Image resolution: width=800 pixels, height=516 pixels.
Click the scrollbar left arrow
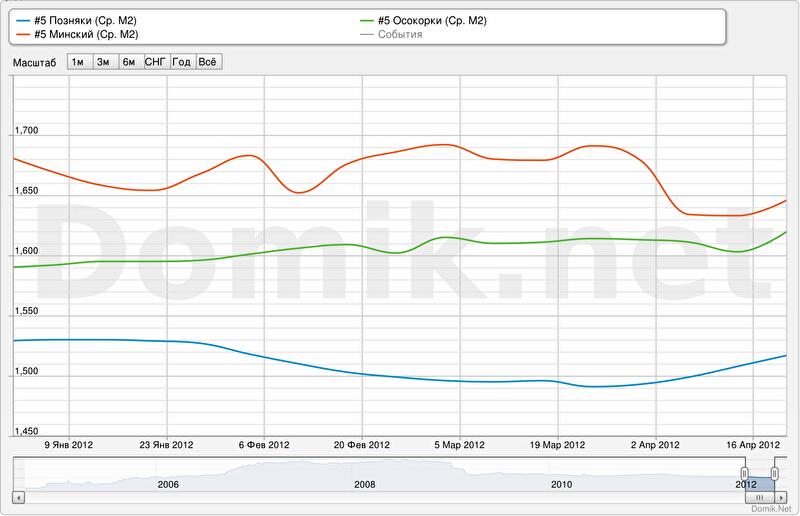click(x=18, y=496)
